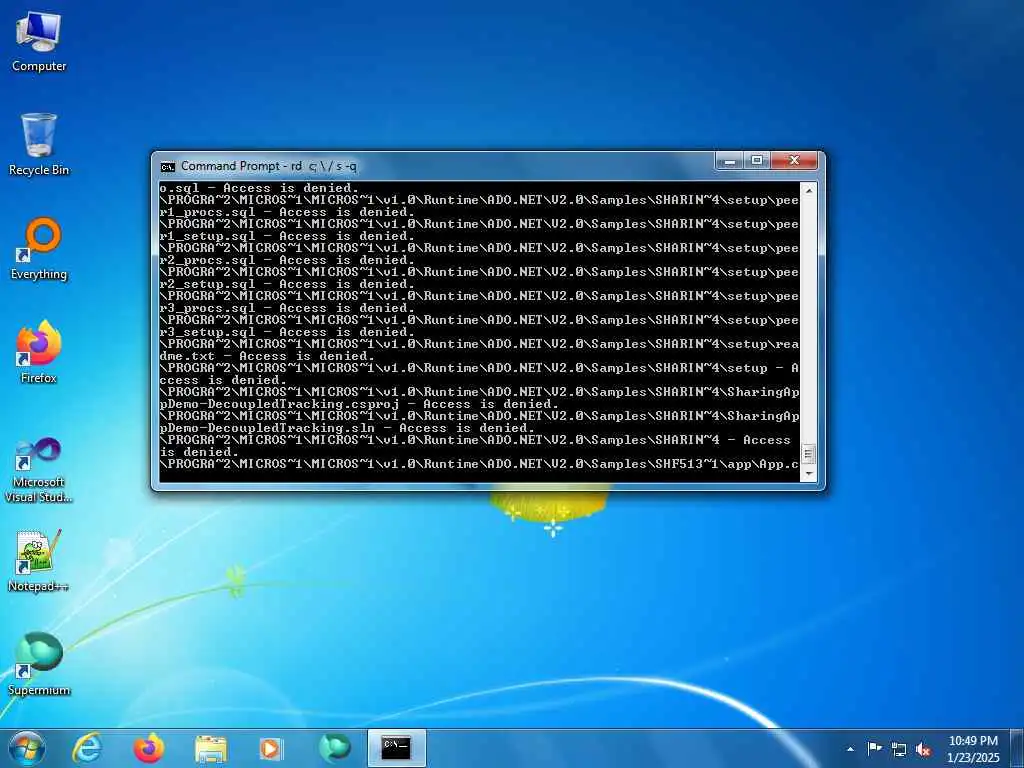The image size is (1024, 768).
Task: Open Microsoft Visual Studio desktop shortcut
Action: 39,470
